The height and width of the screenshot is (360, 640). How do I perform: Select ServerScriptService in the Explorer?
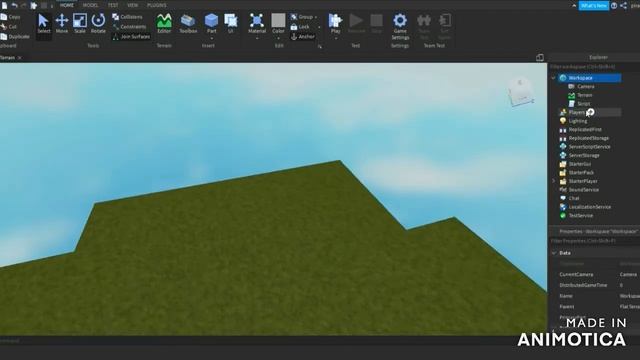(590, 147)
